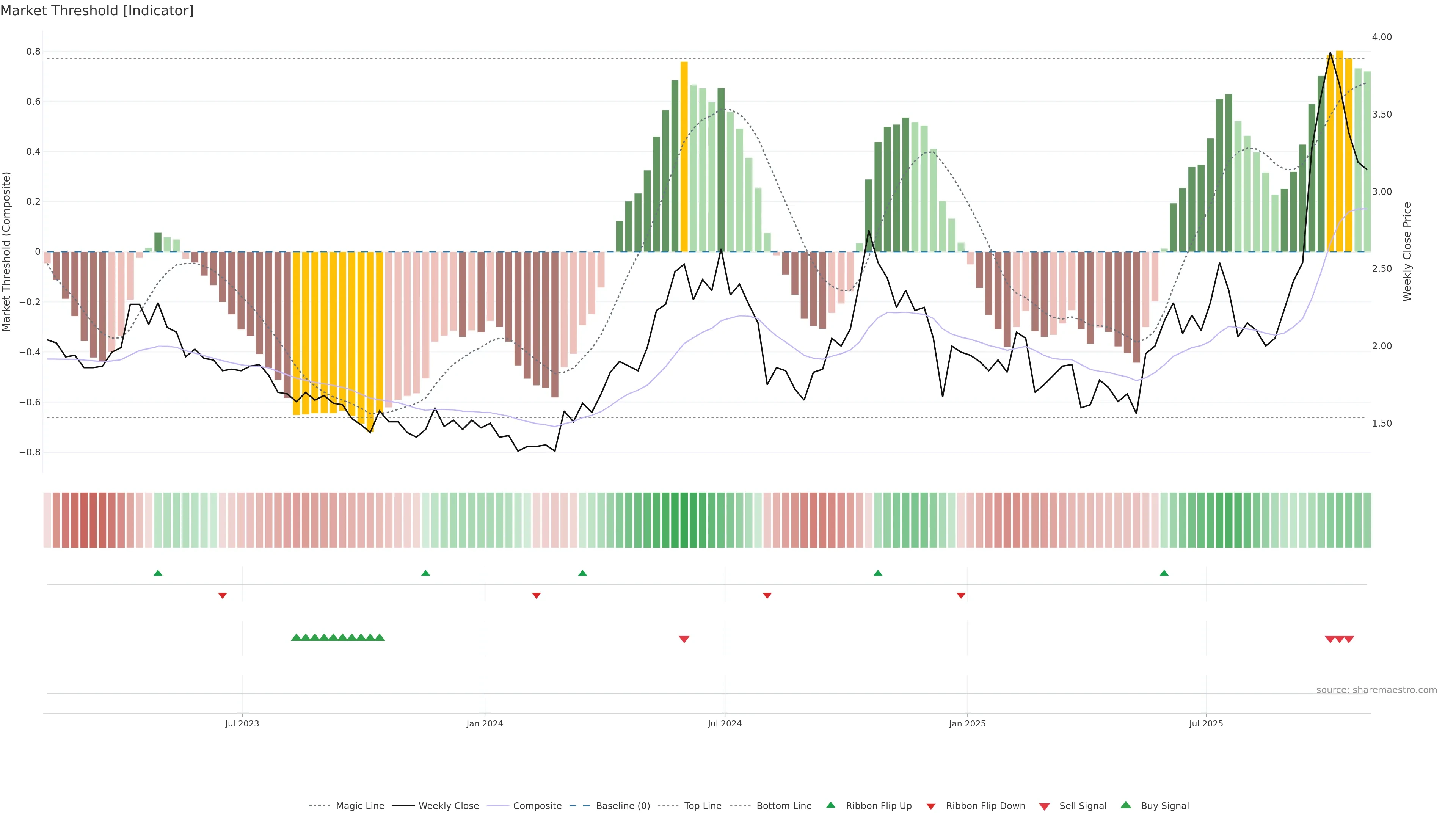This screenshot has height=819, width=1456.
Task: Click the last ribbon flip up marker before Jul 2025
Action: click(1164, 573)
